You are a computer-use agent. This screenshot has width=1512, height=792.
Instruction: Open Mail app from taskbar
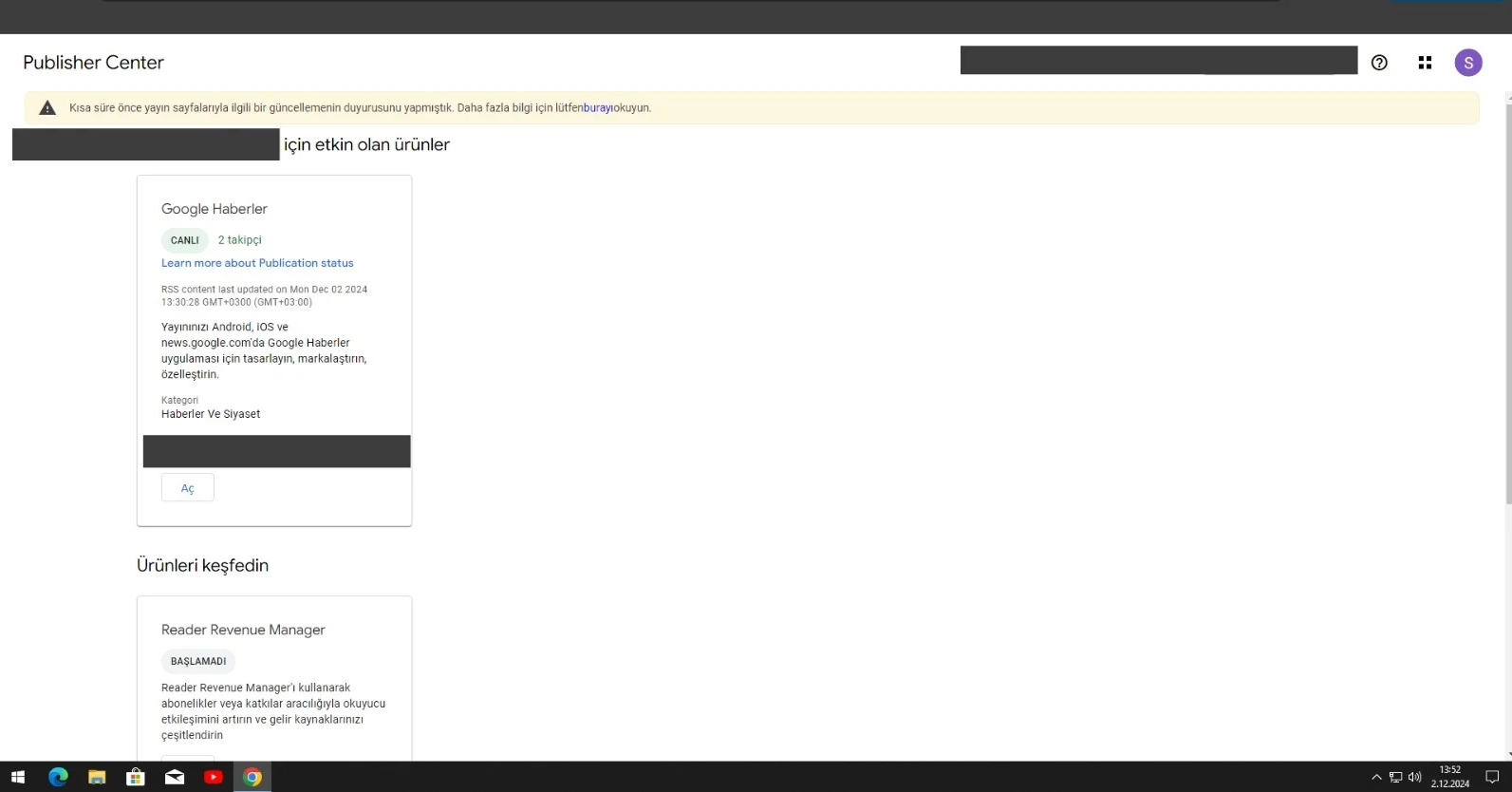click(175, 777)
